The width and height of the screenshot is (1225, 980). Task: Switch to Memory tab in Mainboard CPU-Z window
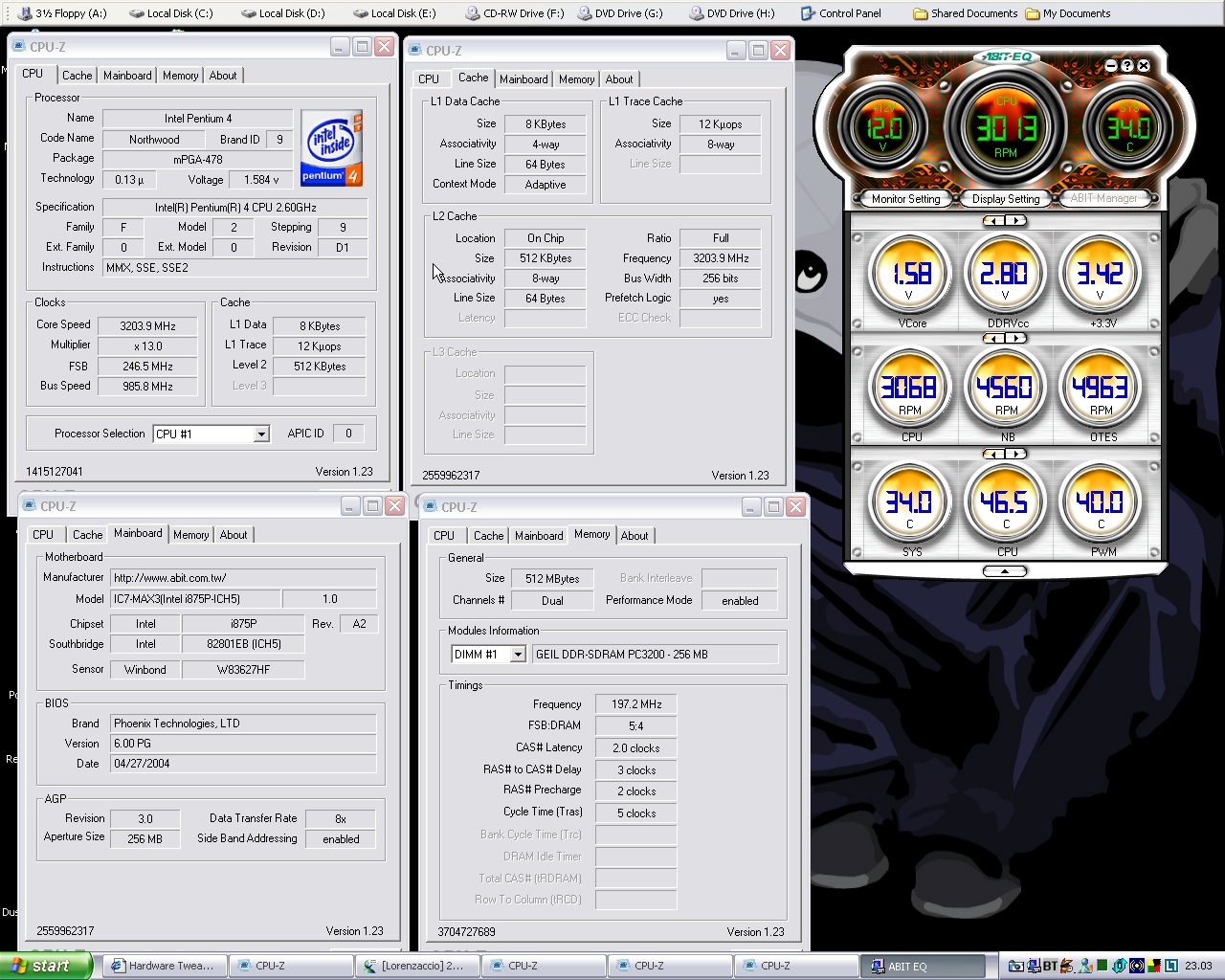point(191,535)
